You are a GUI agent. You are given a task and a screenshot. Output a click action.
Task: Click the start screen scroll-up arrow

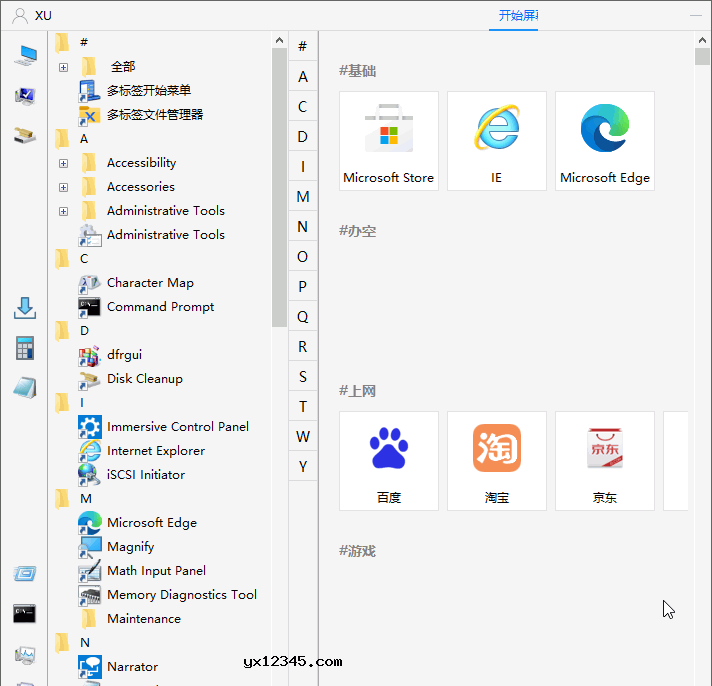point(702,40)
